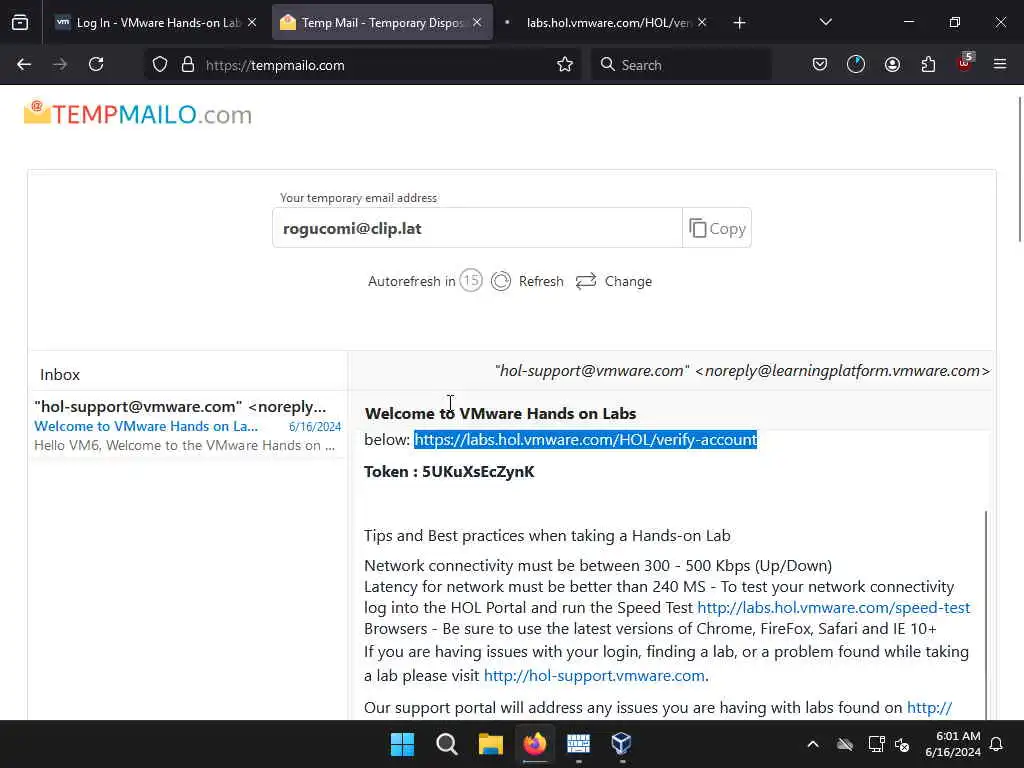The image size is (1024, 768).
Task: Reload the current page
Action: [96, 65]
